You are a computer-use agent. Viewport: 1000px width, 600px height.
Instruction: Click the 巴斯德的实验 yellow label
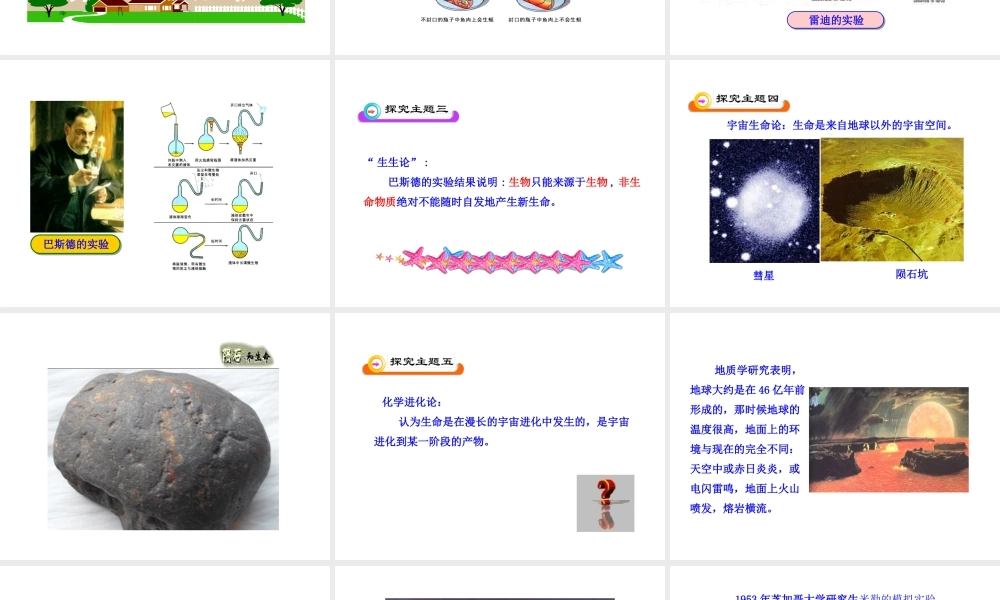click(76, 244)
